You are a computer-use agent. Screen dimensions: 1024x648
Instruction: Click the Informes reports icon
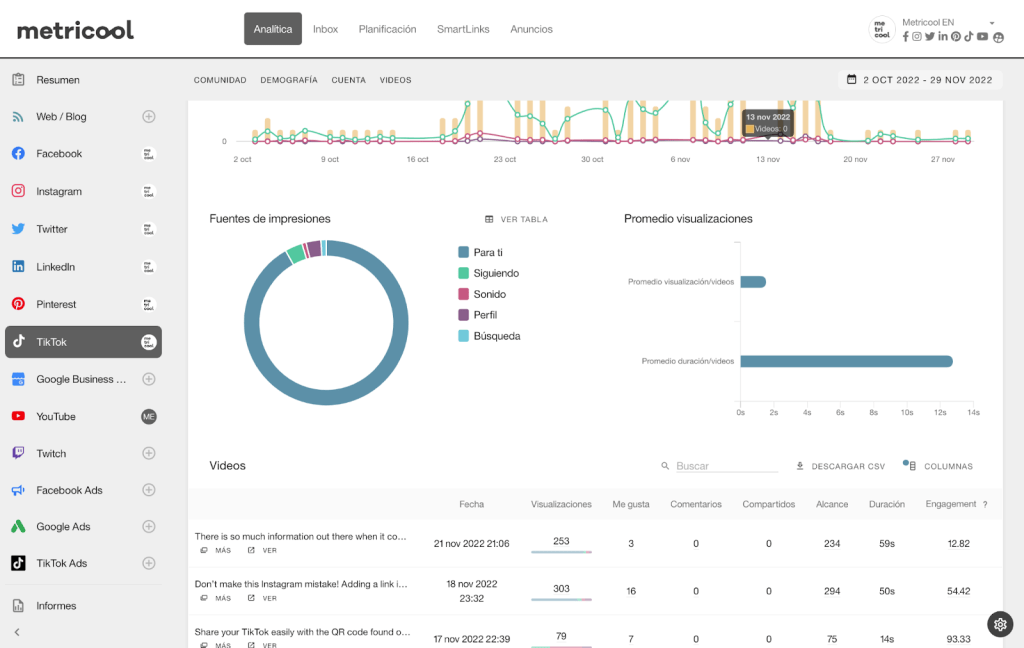18,606
